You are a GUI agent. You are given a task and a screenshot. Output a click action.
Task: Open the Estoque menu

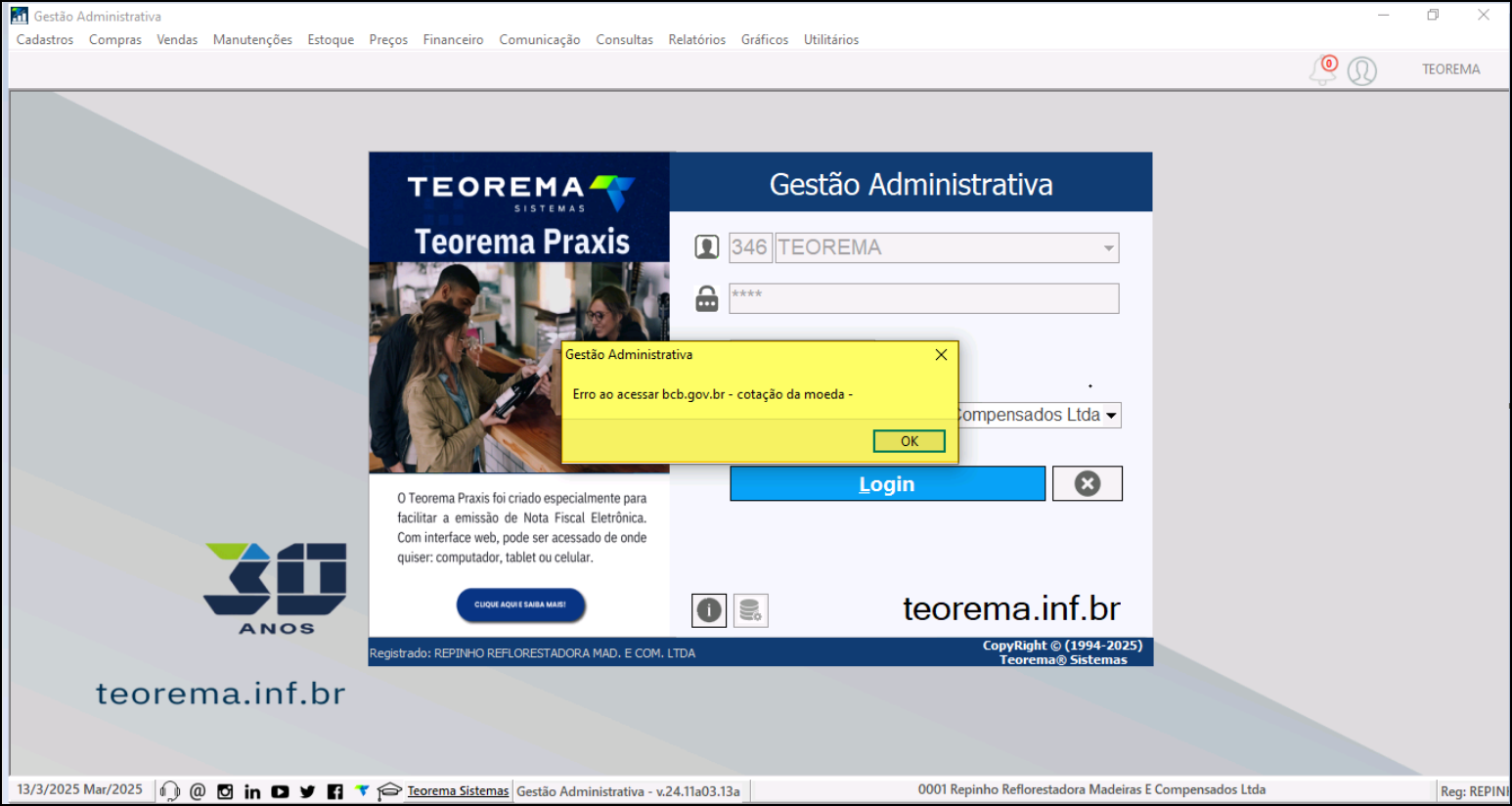[x=331, y=40]
